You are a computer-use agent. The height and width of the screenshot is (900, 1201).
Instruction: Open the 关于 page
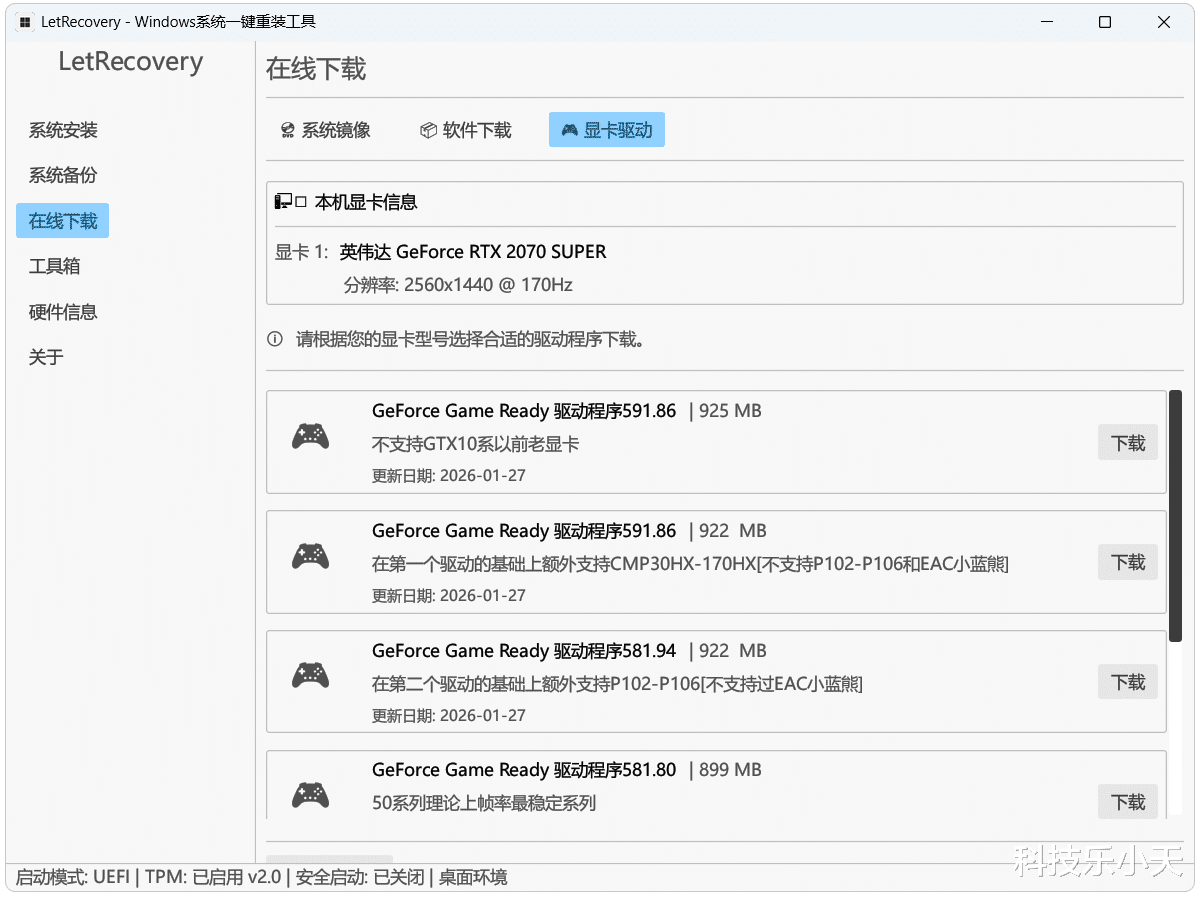point(46,357)
